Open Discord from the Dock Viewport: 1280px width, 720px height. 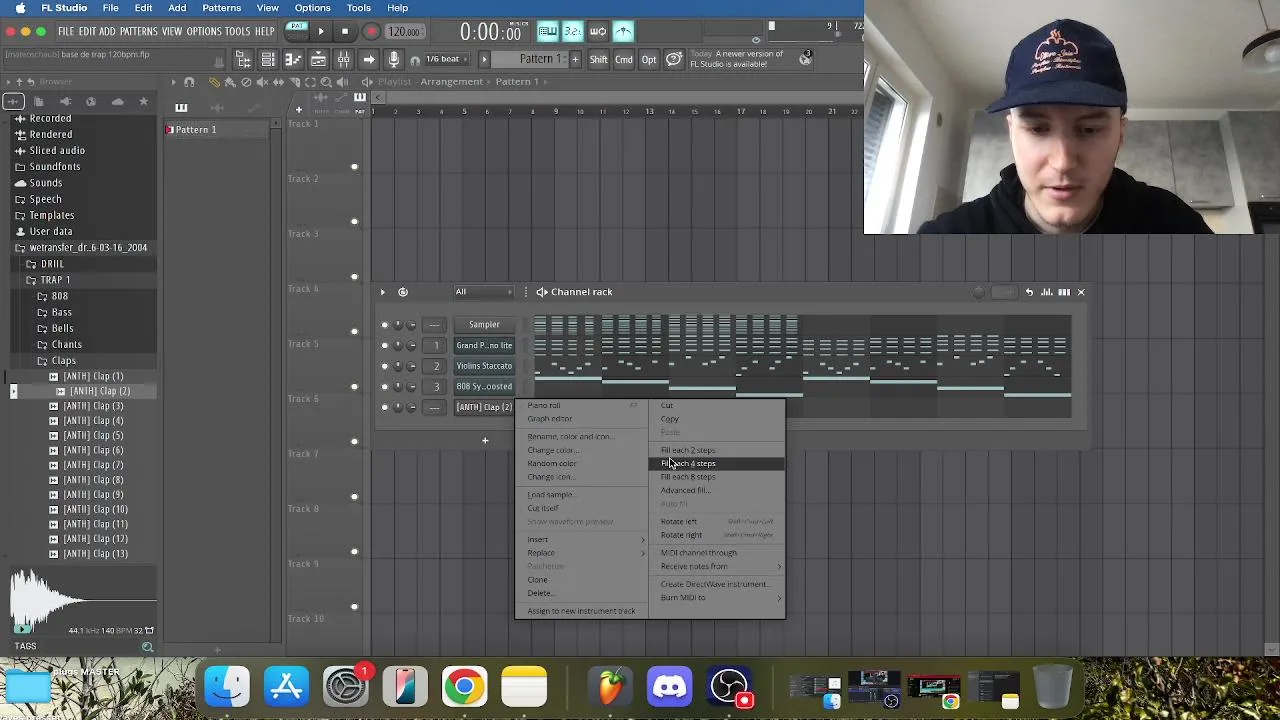click(669, 687)
